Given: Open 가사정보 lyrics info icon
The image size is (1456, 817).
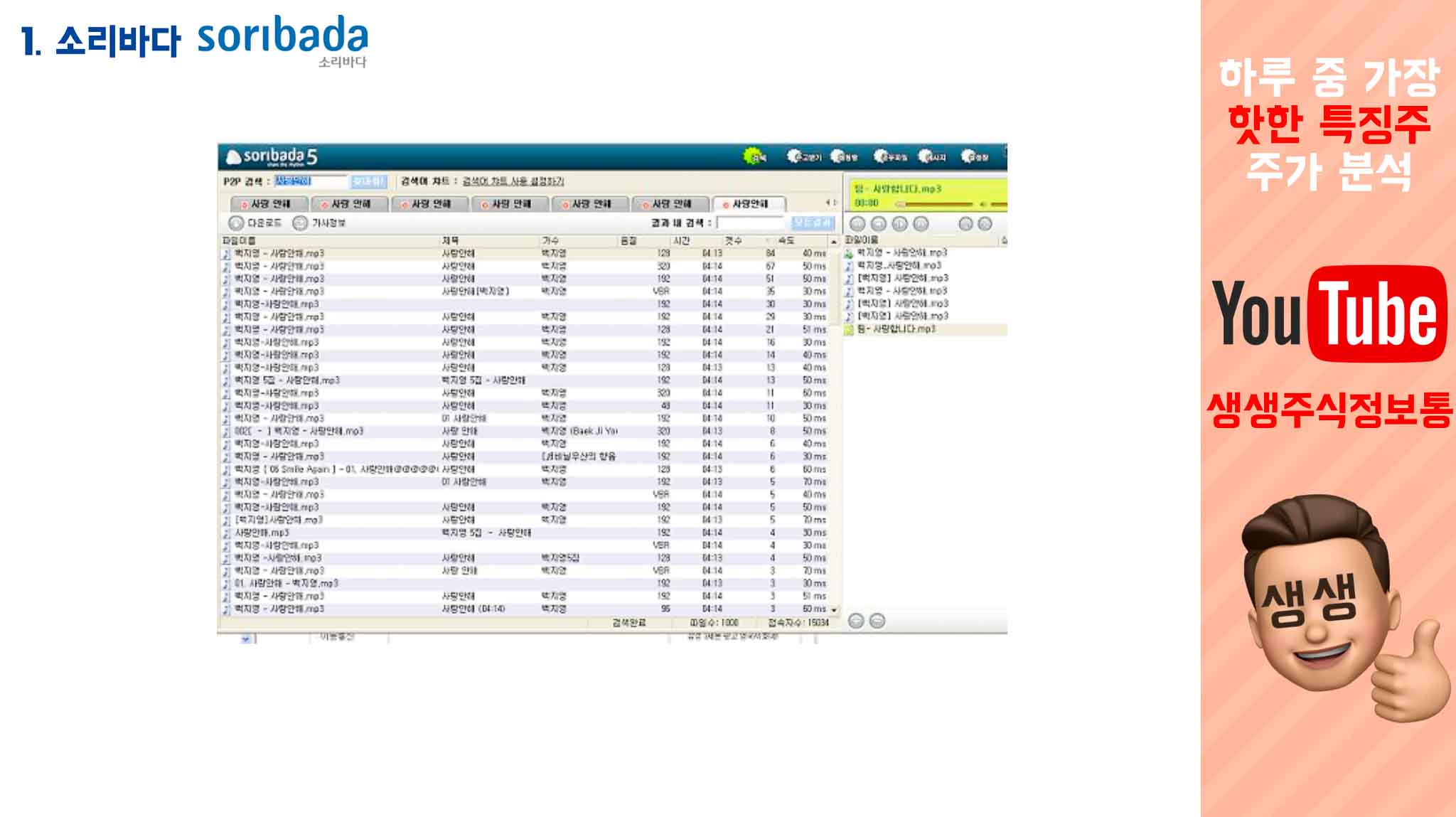Looking at the screenshot, I should 300,223.
